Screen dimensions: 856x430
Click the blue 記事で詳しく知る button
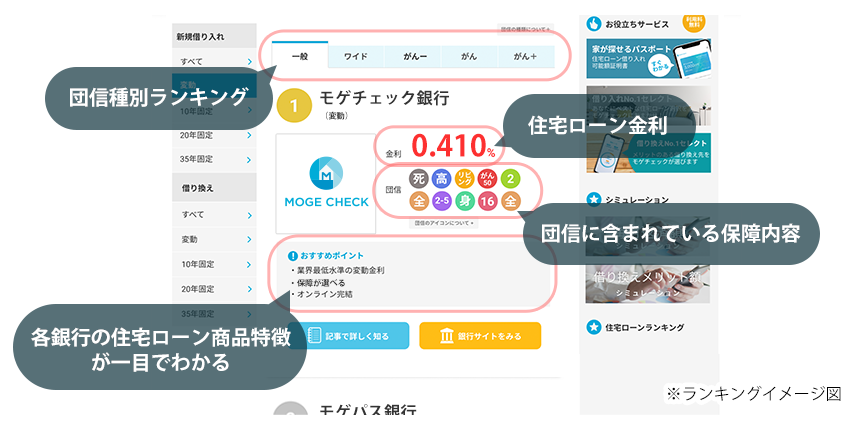click(344, 336)
